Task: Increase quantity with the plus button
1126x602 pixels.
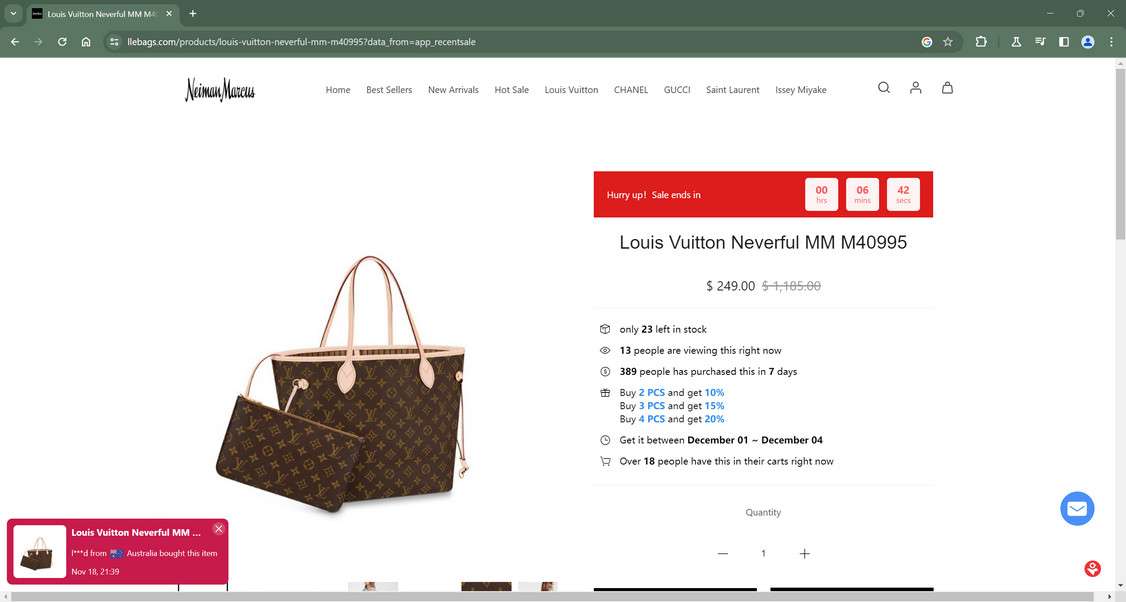Action: (804, 553)
